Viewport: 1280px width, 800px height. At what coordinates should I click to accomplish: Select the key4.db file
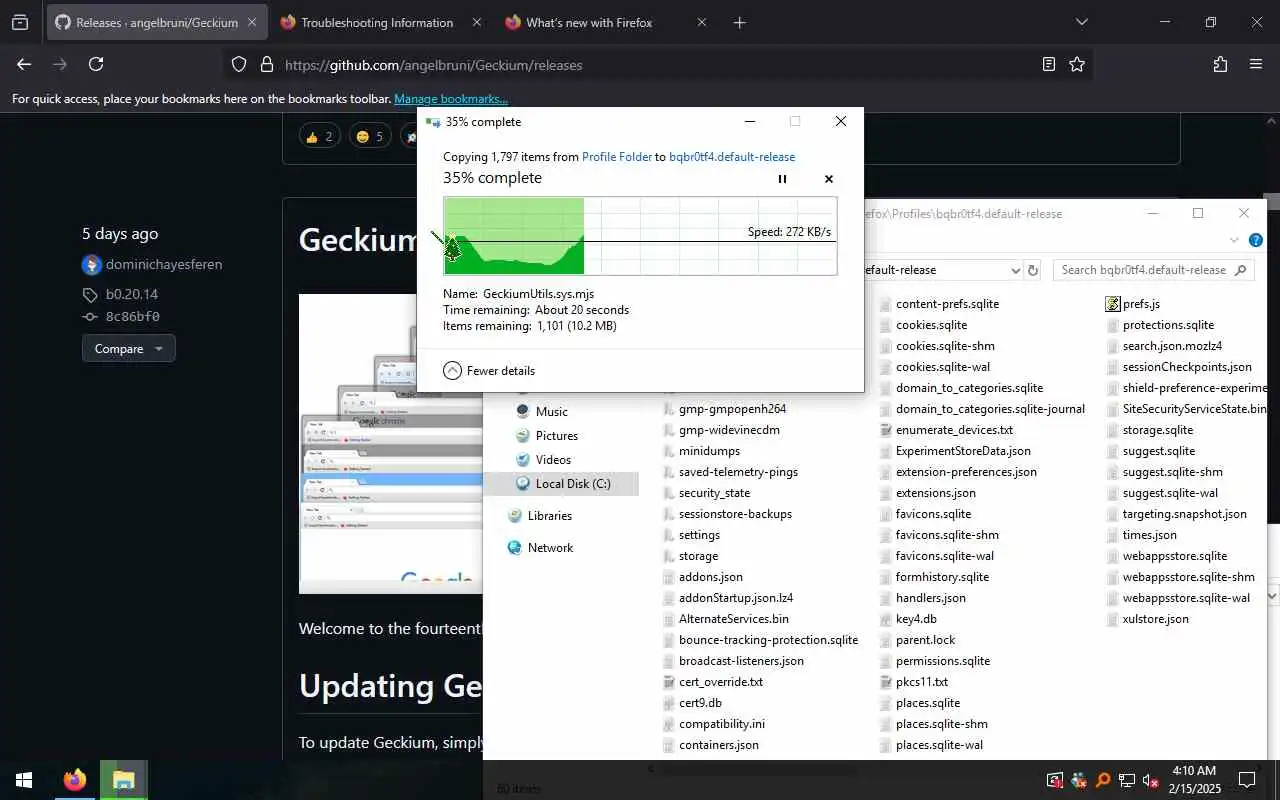908,619
